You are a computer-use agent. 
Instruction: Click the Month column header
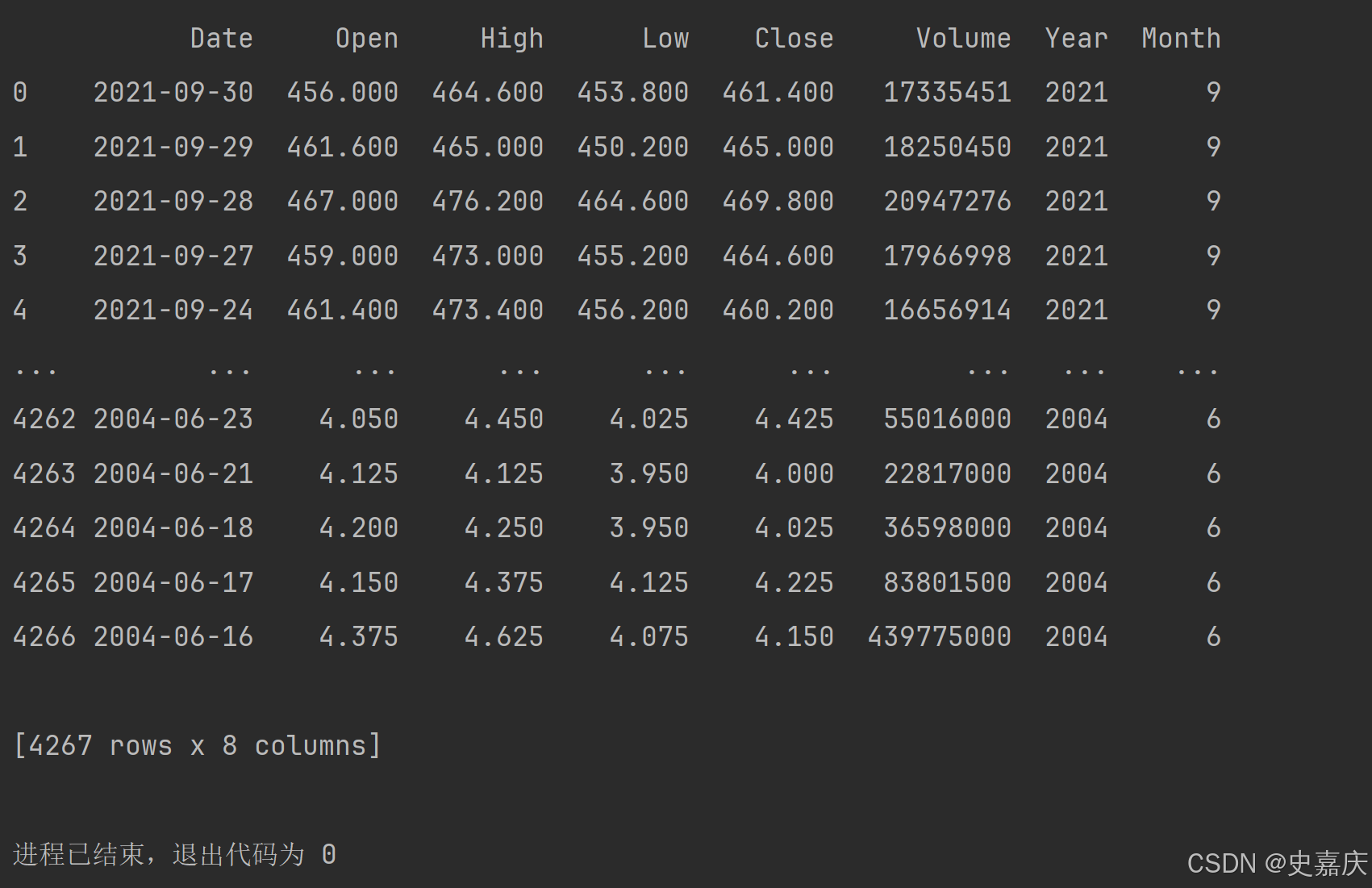[1182, 38]
